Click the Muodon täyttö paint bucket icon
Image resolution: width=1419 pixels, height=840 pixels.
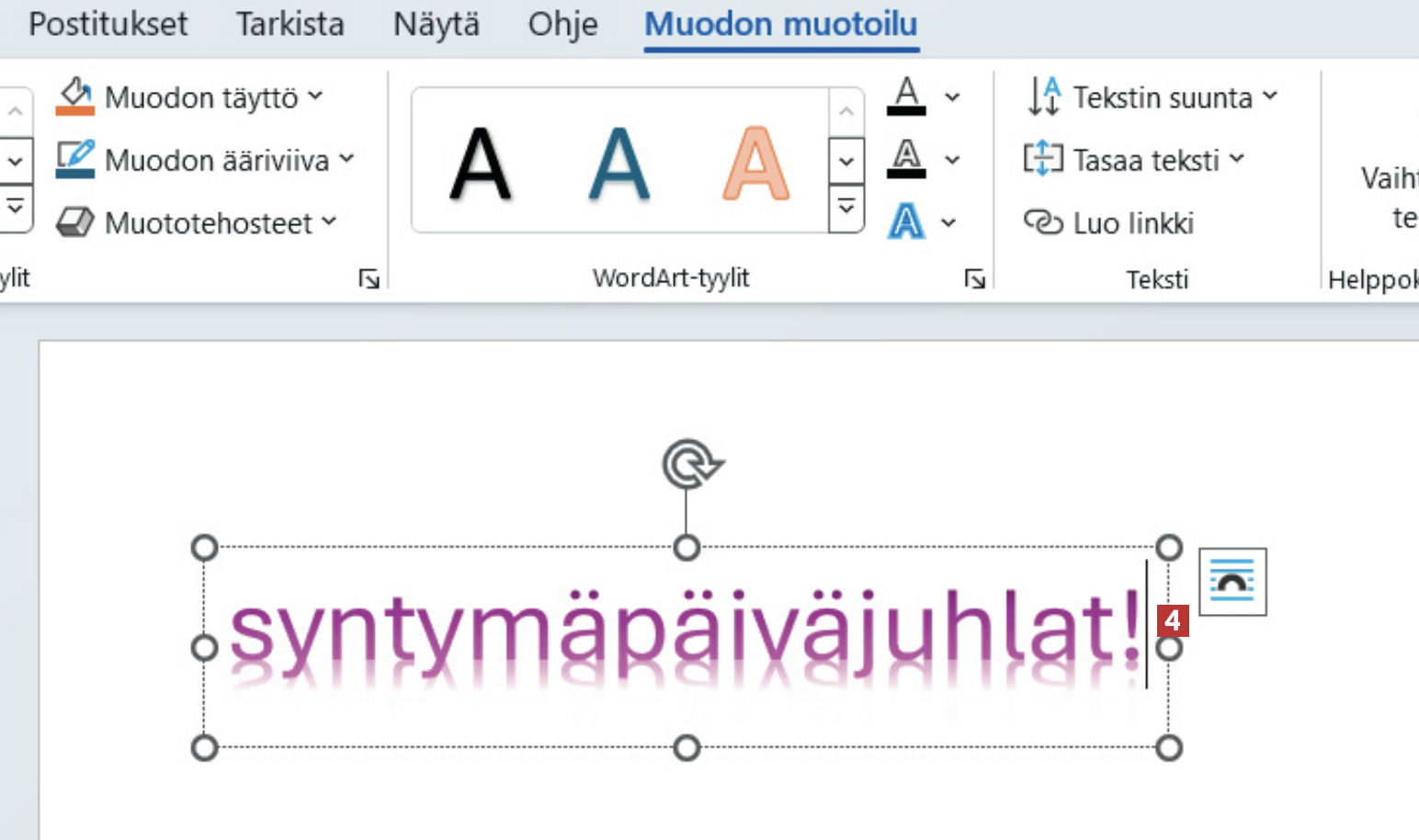(74, 96)
